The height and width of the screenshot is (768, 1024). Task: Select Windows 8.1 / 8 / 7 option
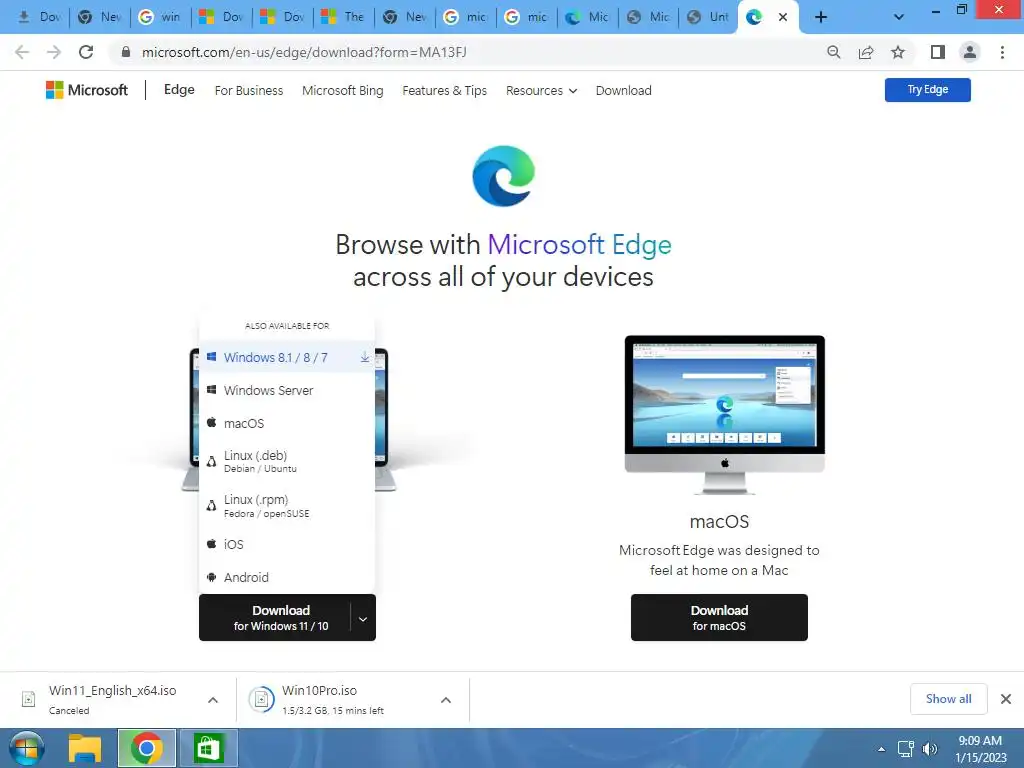click(x=287, y=357)
